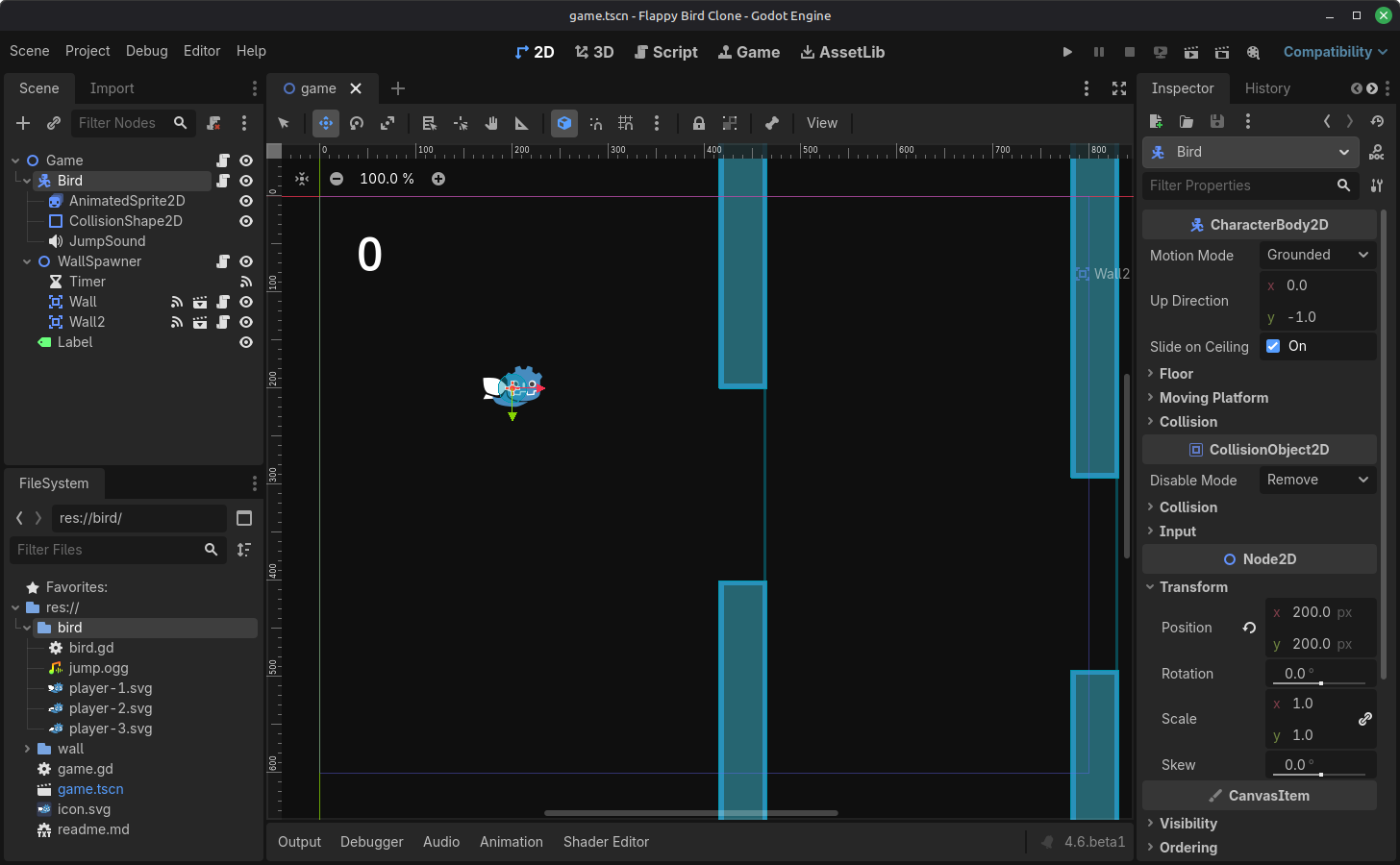Open the script attached to the Bird node

[223, 181]
